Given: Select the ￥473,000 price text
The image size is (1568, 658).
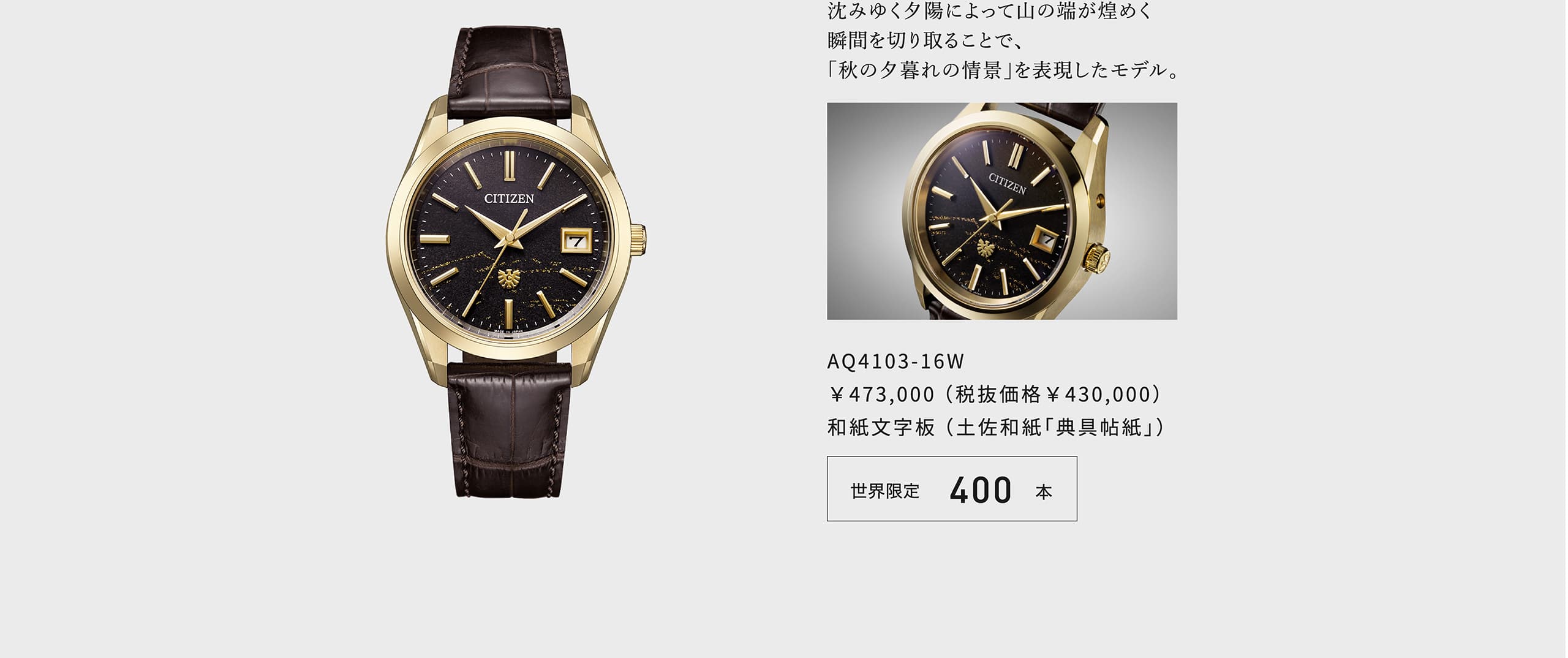Looking at the screenshot, I should tap(881, 395).
